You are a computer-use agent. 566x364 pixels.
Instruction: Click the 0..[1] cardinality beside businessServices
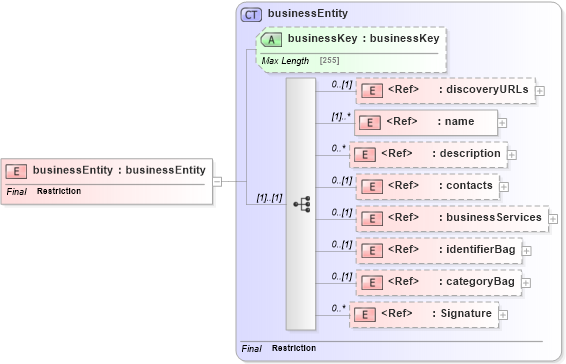(x=341, y=212)
